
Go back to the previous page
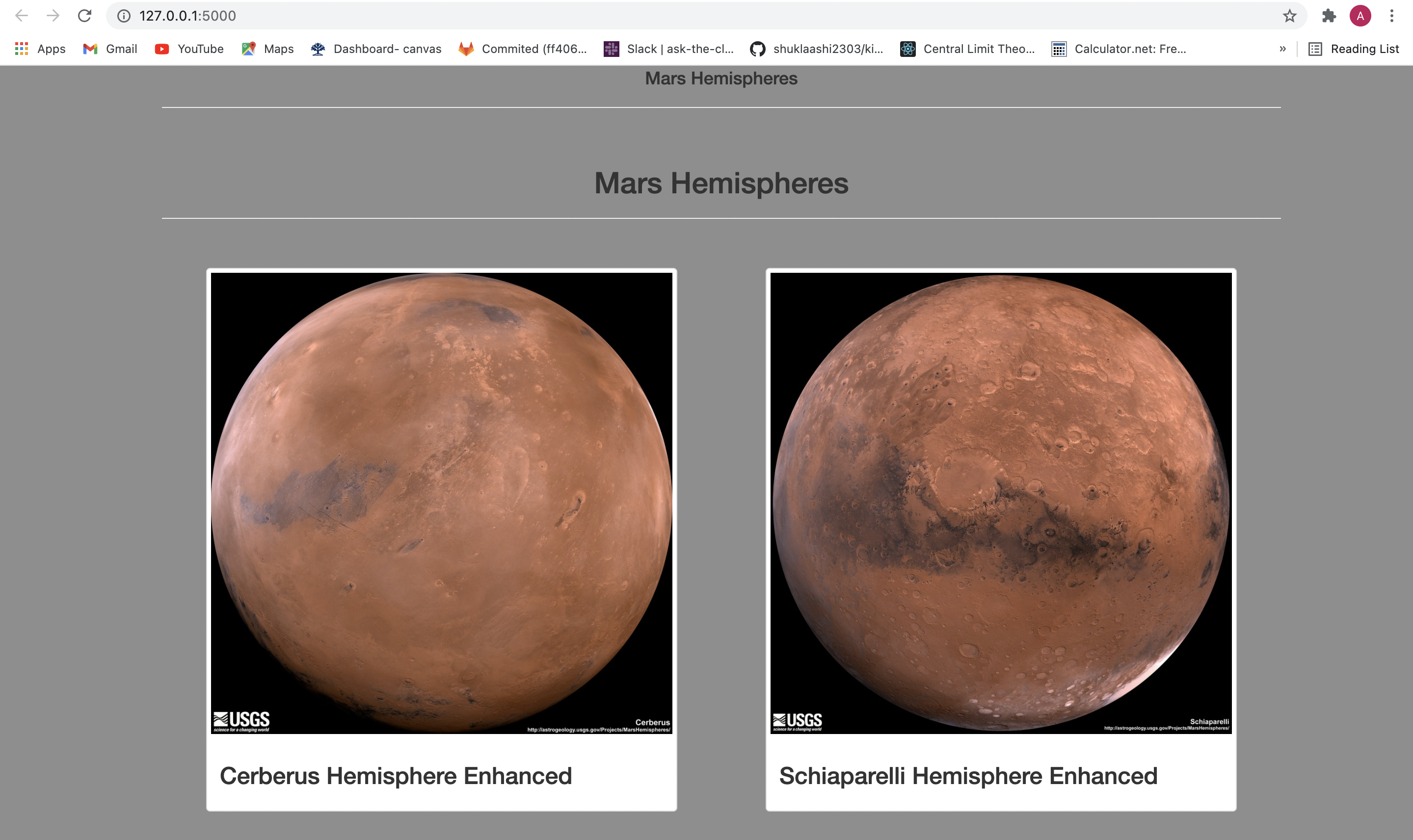(21, 15)
